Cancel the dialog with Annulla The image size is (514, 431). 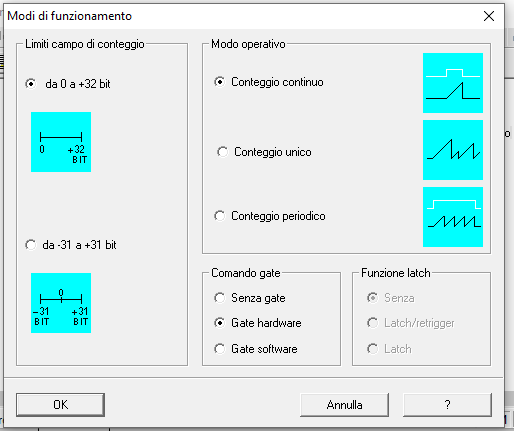[x=344, y=405]
